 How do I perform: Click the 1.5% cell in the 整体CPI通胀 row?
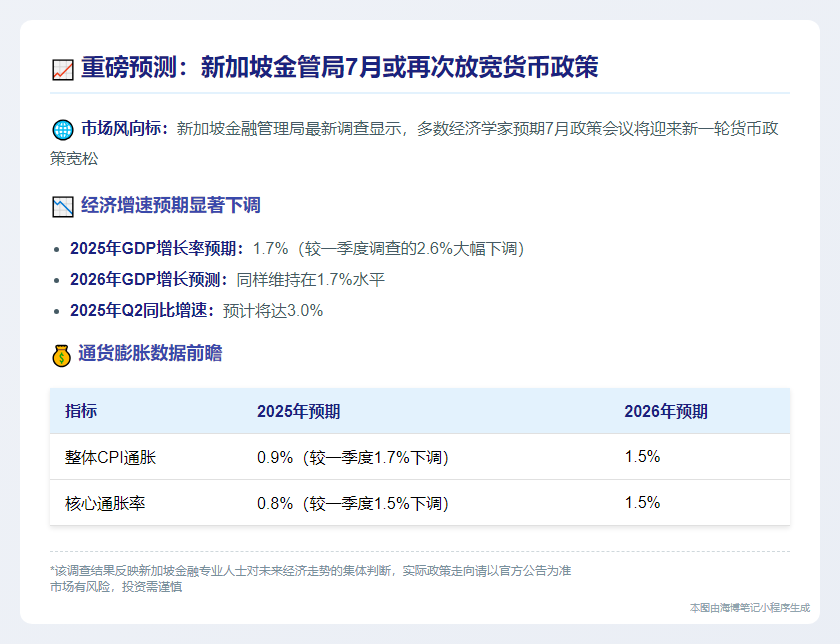click(x=642, y=456)
